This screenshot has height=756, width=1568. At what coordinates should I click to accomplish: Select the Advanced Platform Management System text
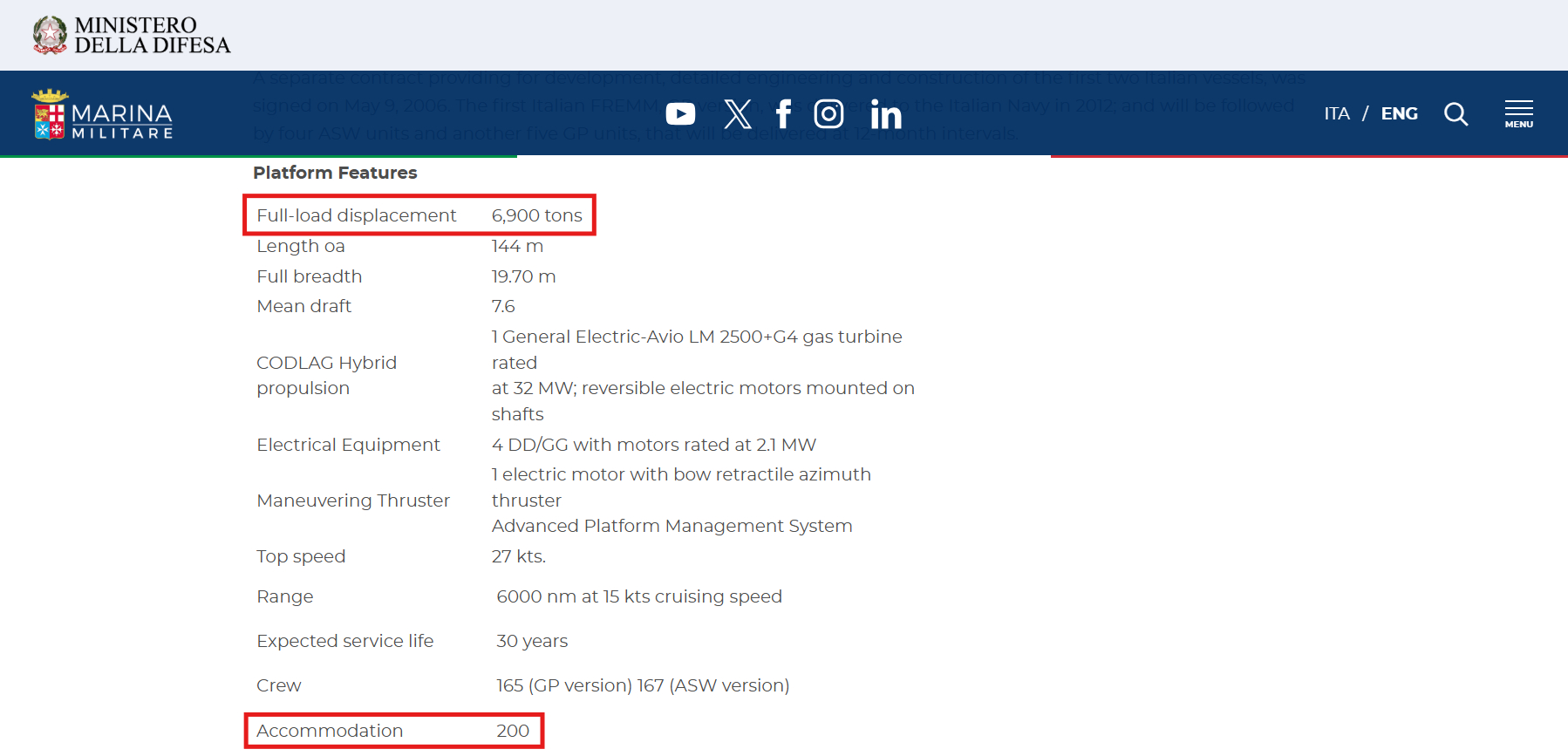point(672,526)
